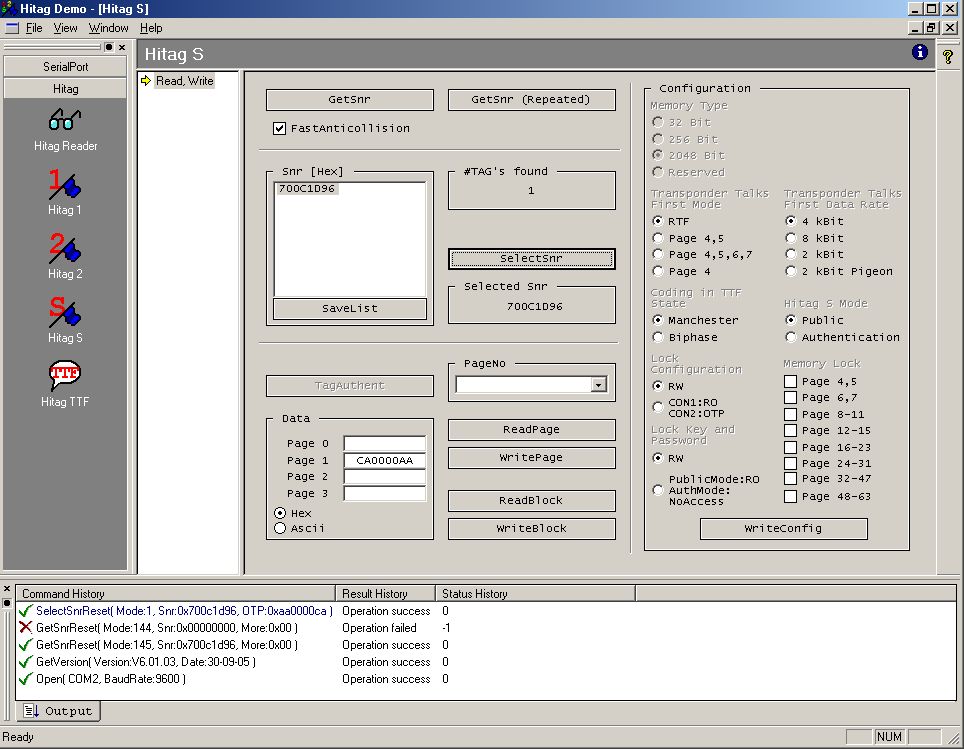Click the SaveList button
Viewport: 964px width, 749px height.
349,309
